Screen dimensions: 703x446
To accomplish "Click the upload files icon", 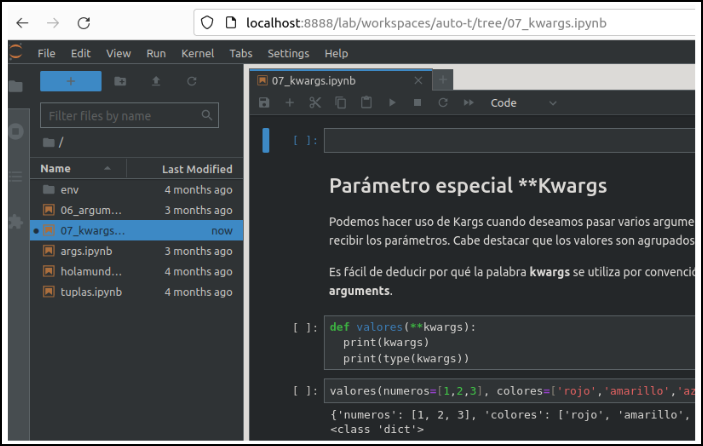I will 156,81.
